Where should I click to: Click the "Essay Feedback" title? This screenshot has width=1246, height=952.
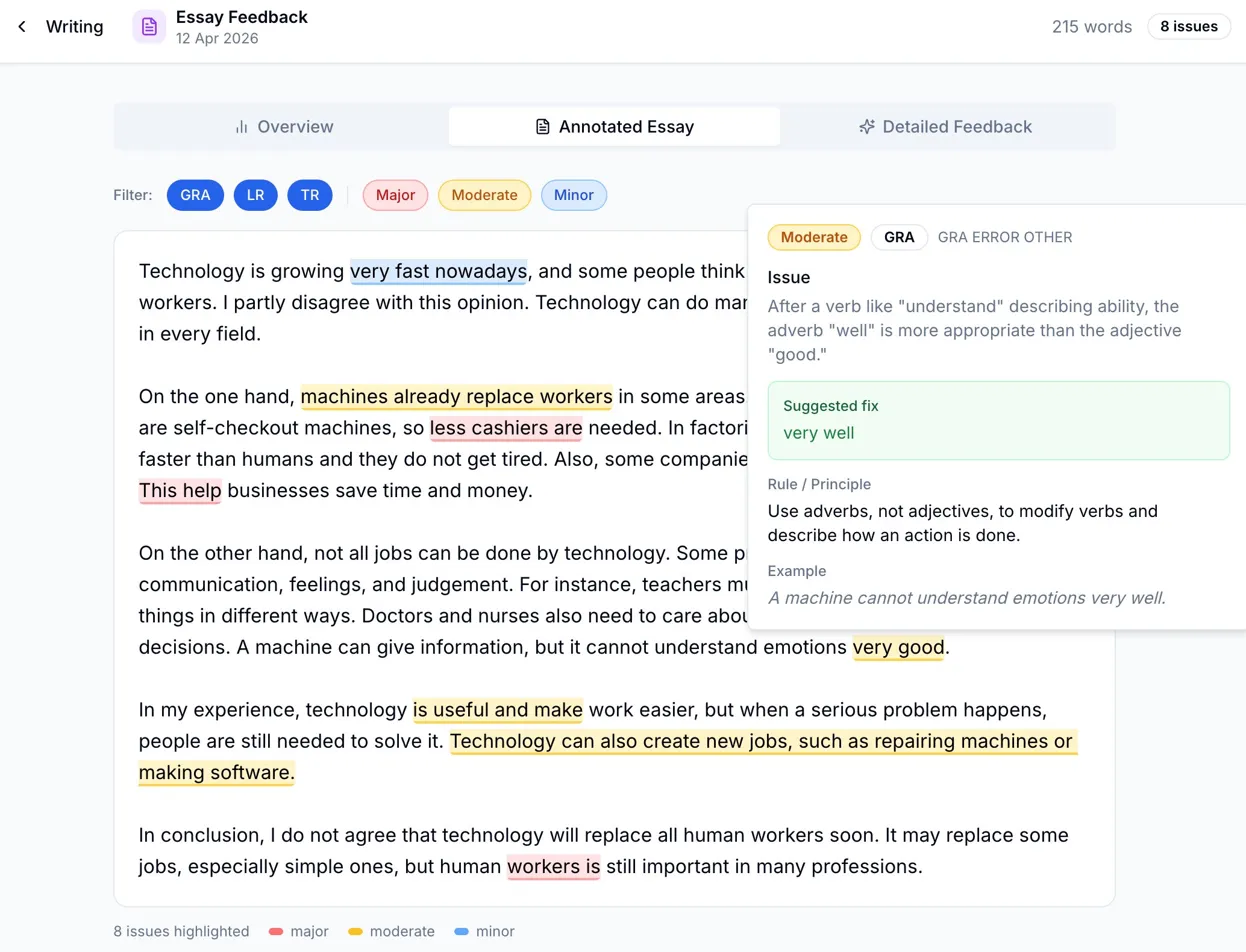[242, 17]
